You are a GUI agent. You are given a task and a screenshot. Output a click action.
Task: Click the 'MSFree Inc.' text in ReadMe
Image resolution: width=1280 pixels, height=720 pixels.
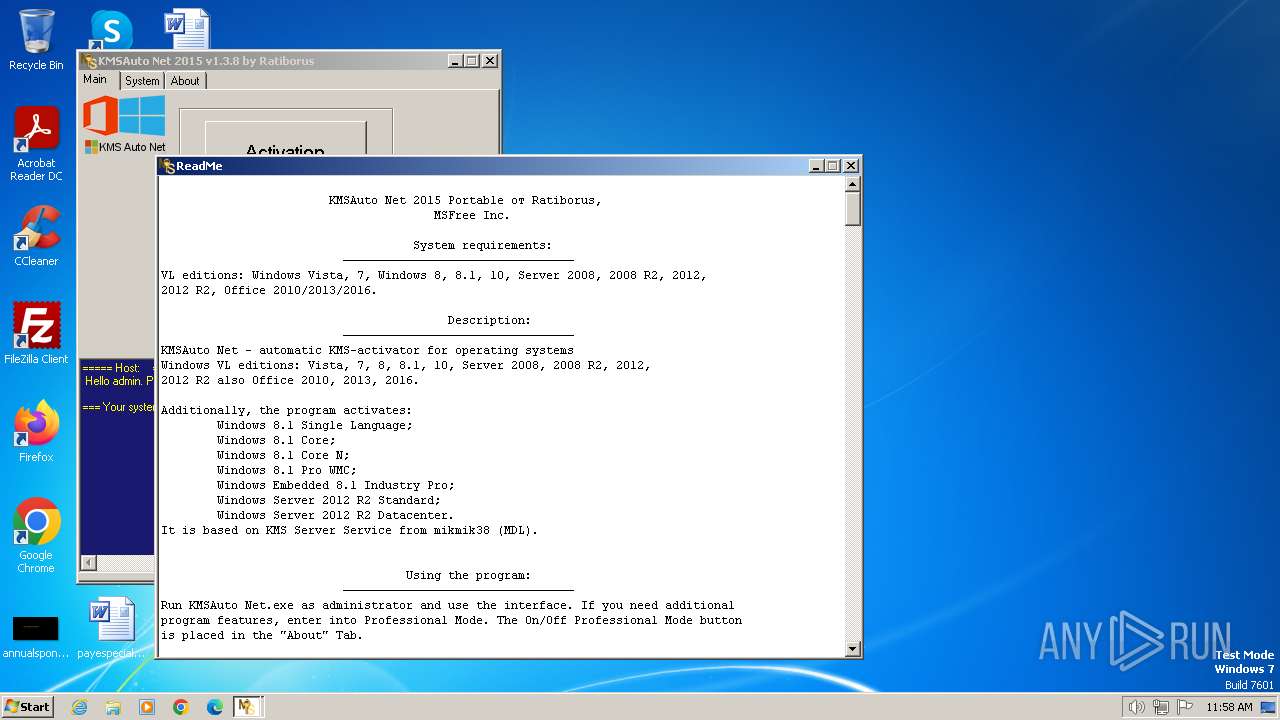471,215
